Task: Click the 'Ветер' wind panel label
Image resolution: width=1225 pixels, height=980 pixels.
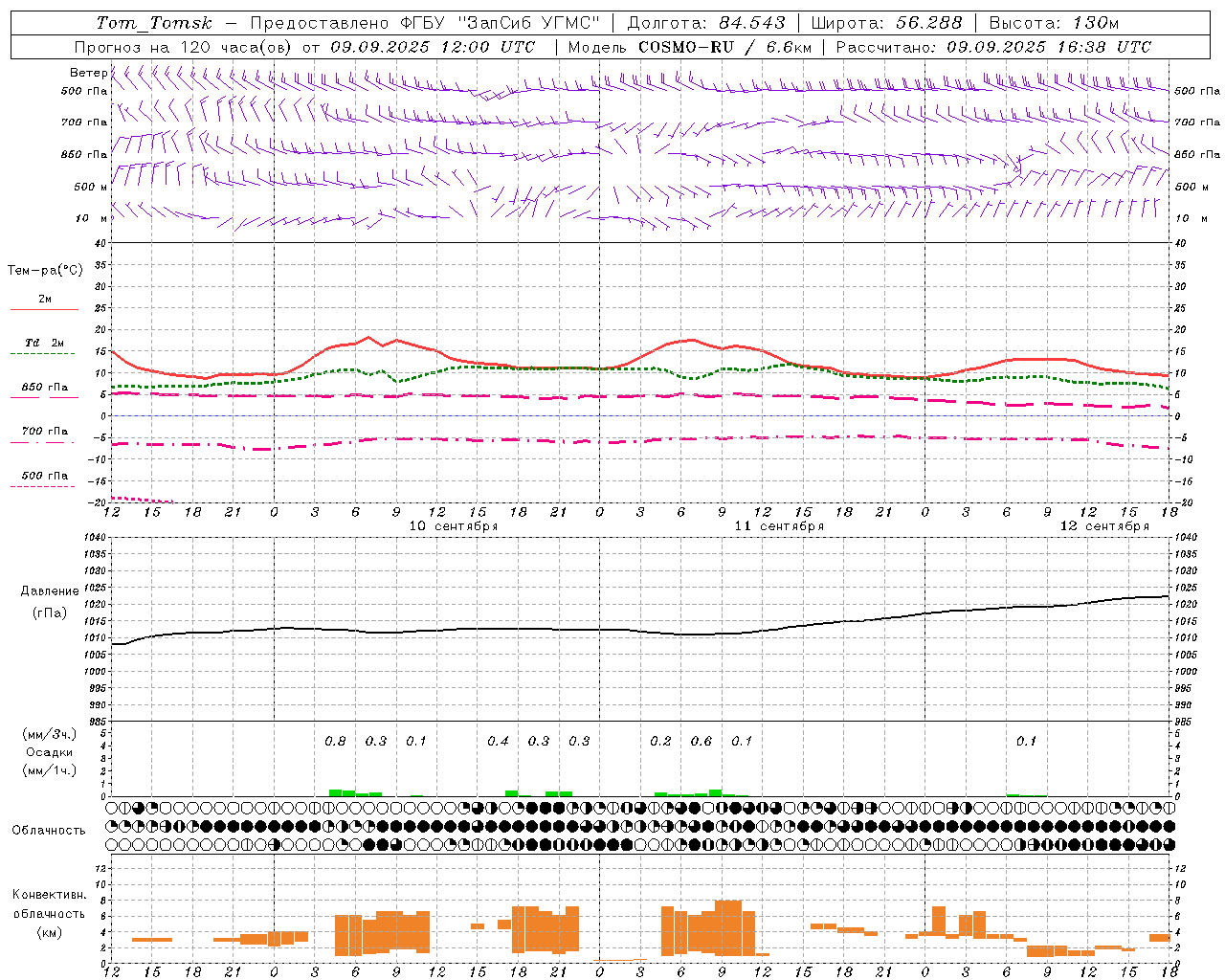Action: coord(88,73)
